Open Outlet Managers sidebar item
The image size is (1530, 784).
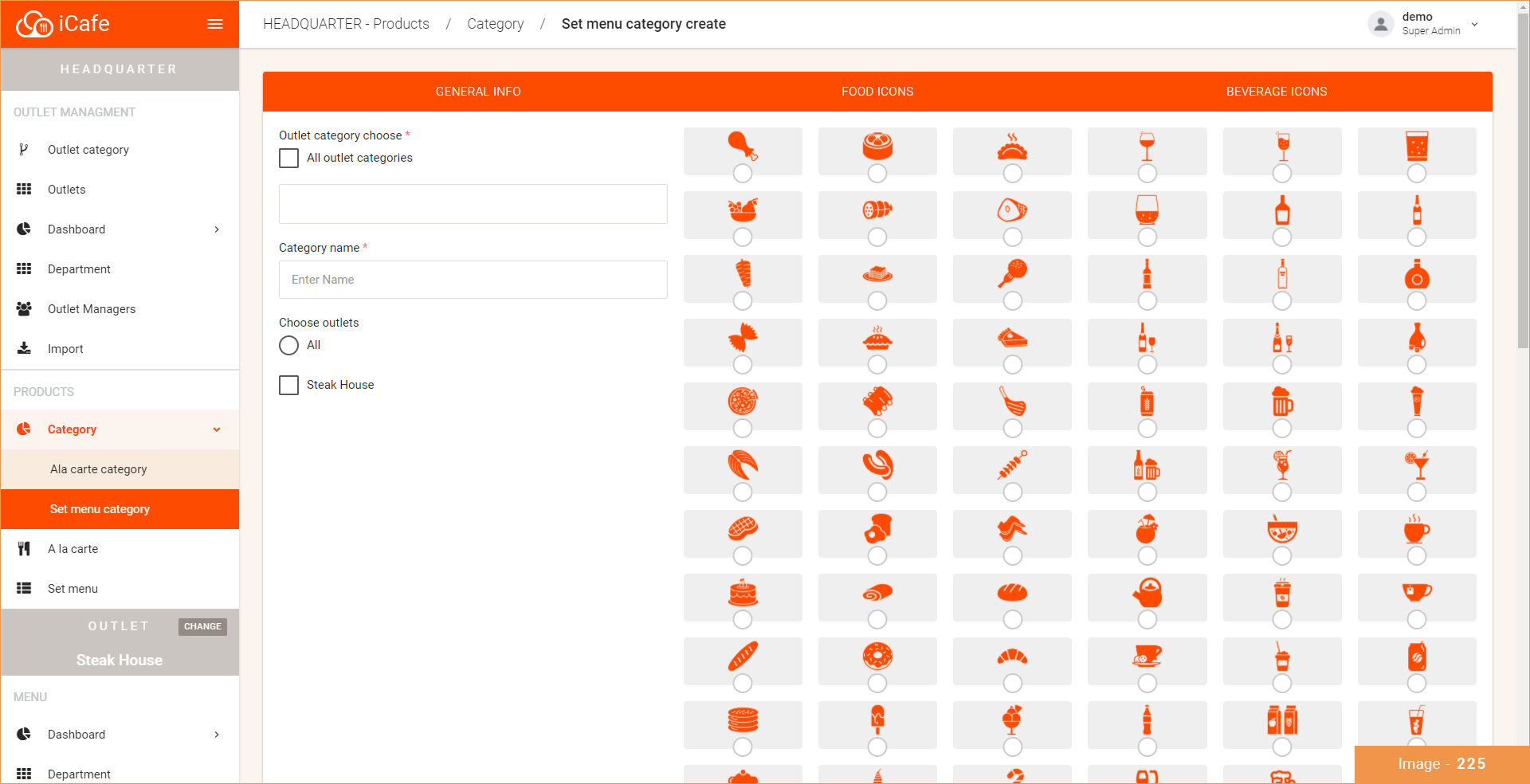[x=120, y=309]
